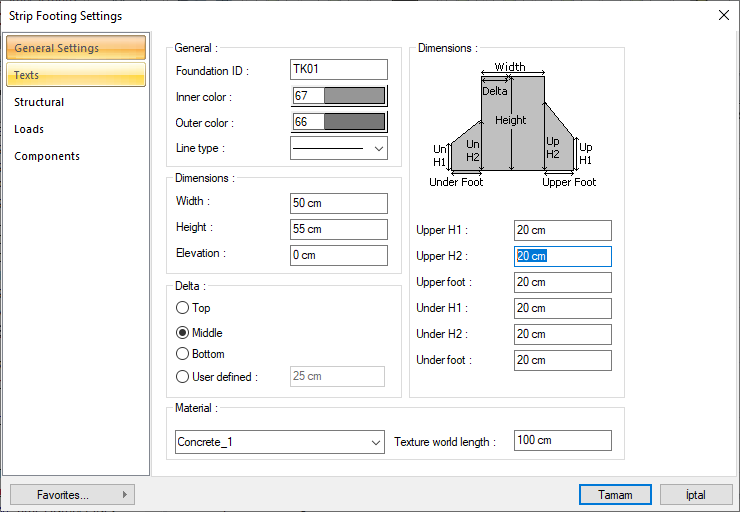Open the Loads section
Viewport: 740px width, 512px height.
point(29,129)
